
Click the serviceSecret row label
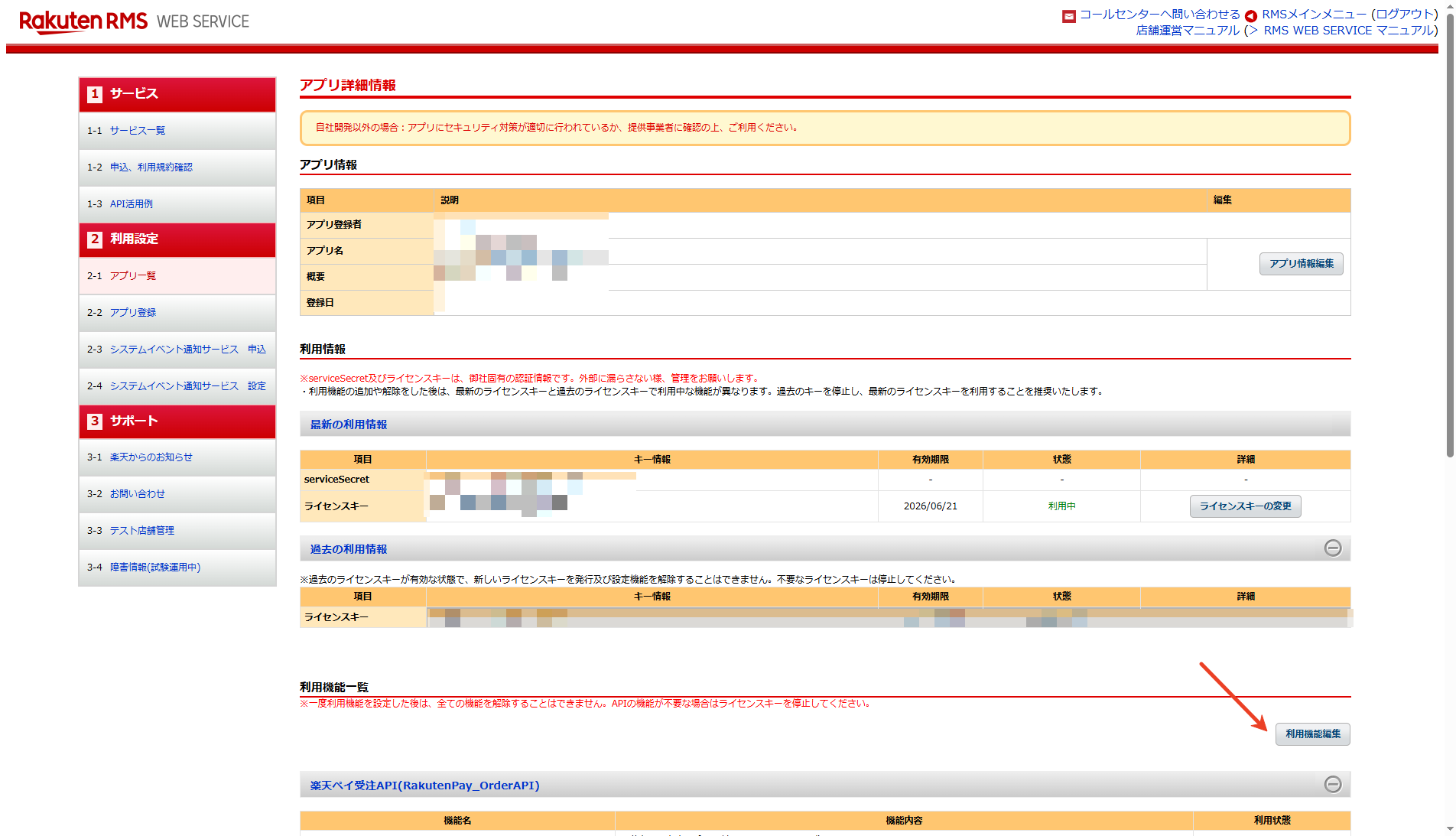[x=336, y=480]
